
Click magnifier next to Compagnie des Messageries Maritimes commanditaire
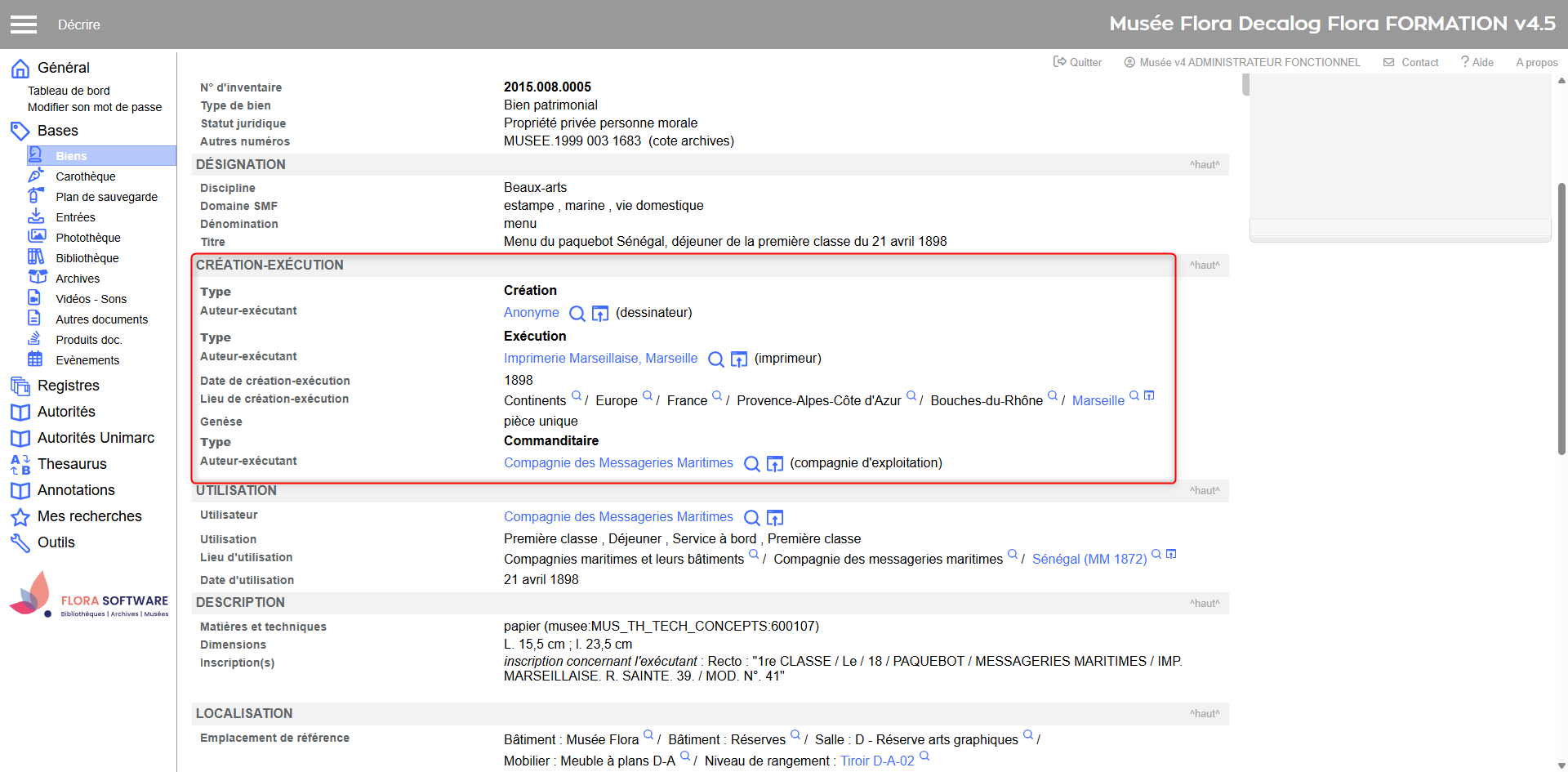751,464
